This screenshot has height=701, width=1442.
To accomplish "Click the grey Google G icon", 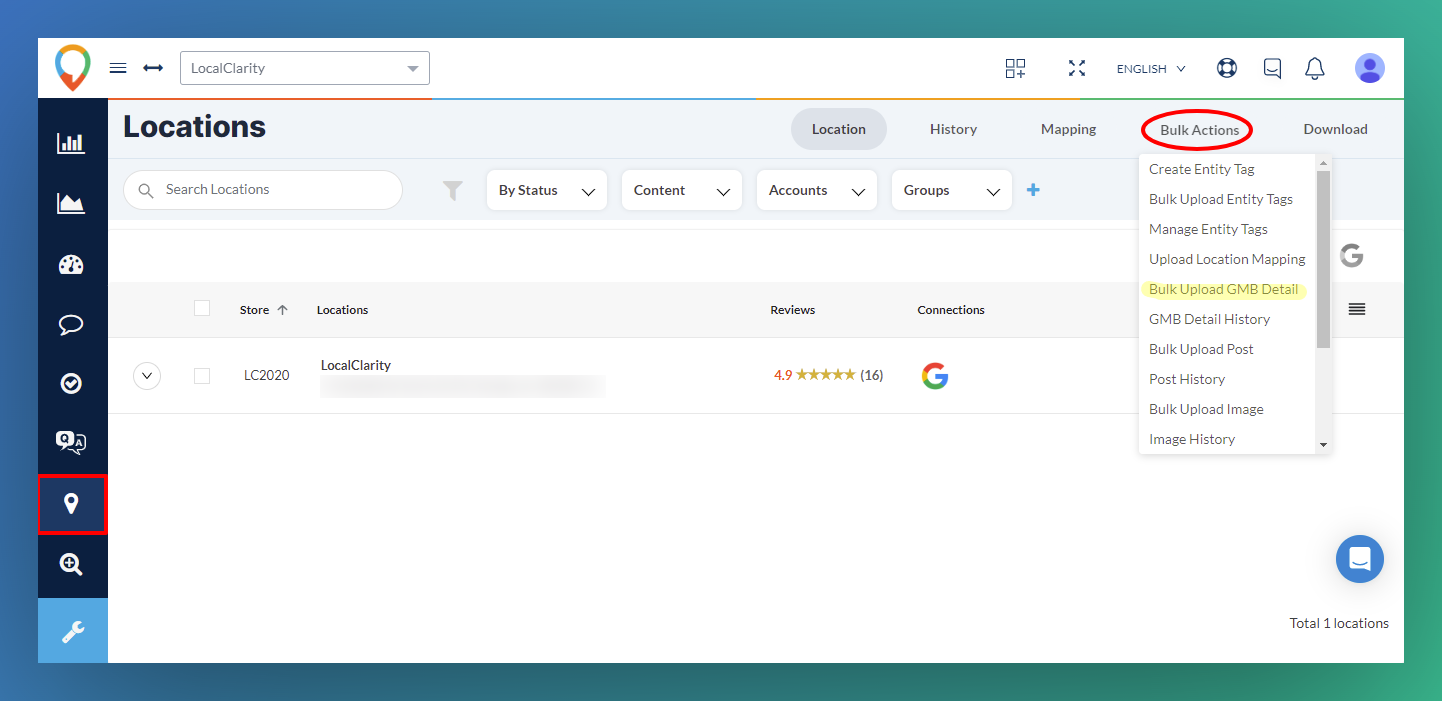I will tap(1352, 255).
